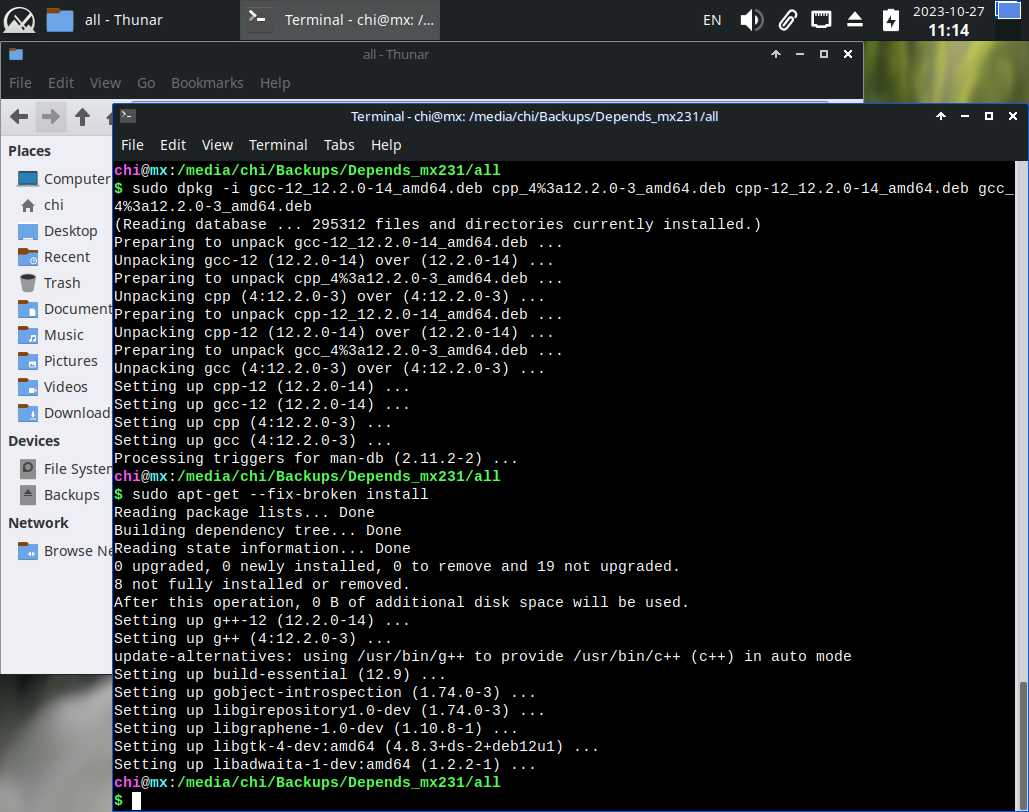Screen dimensions: 1029x812
Task: Switch to the Terminal taskbar entry
Action: (340, 20)
